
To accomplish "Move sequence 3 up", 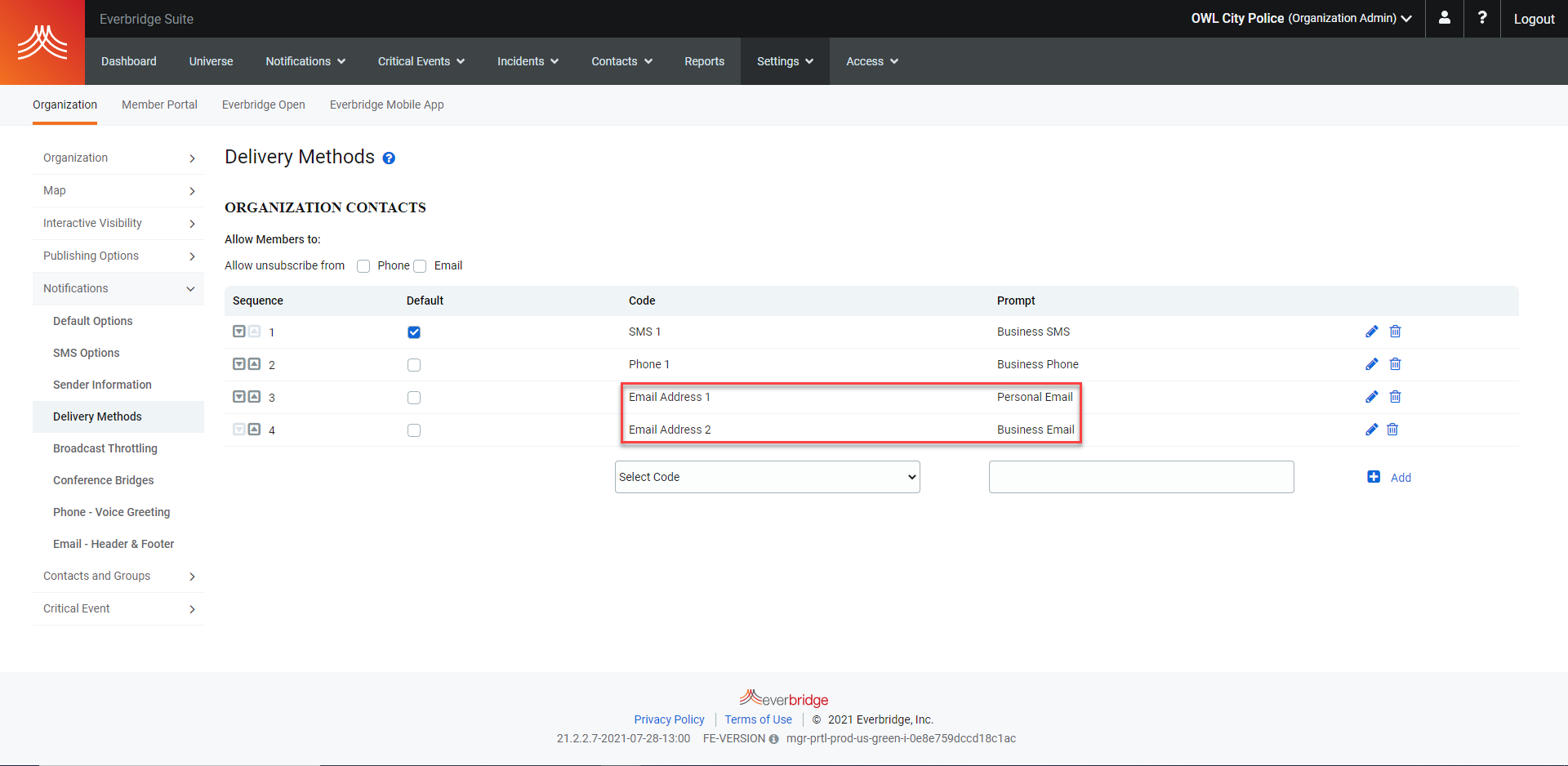I will point(254,397).
